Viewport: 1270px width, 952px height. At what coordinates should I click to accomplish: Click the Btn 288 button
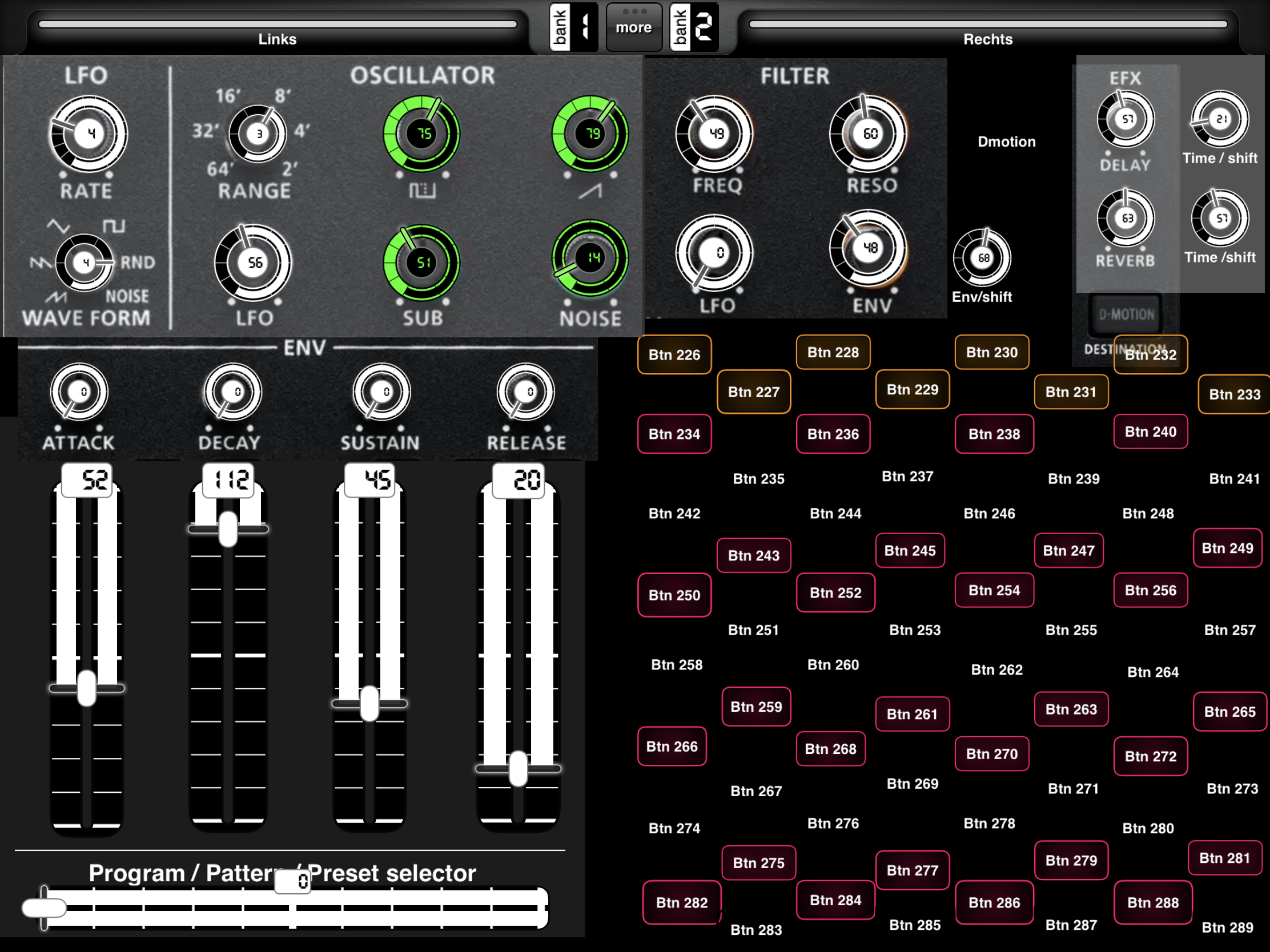point(1153,903)
